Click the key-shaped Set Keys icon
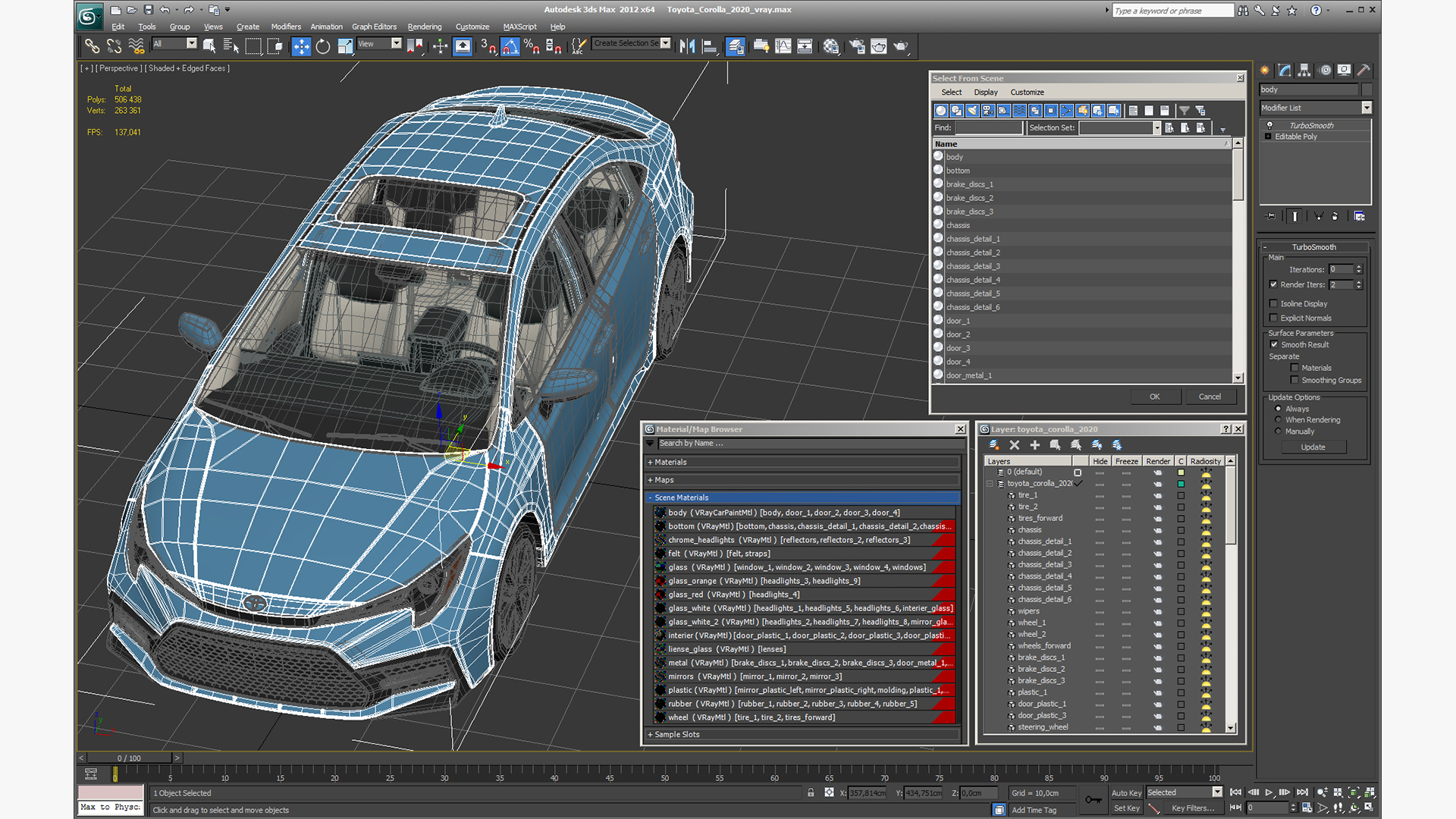 (1094, 799)
